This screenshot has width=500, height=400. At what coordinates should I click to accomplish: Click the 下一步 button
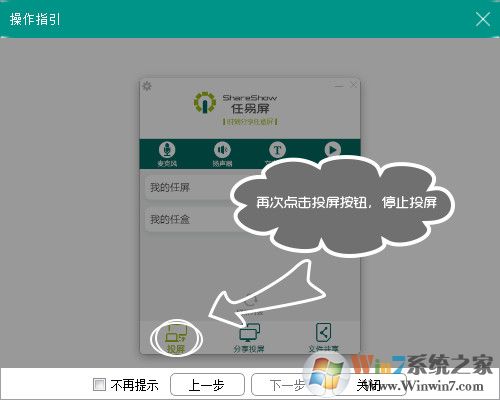coord(287,385)
